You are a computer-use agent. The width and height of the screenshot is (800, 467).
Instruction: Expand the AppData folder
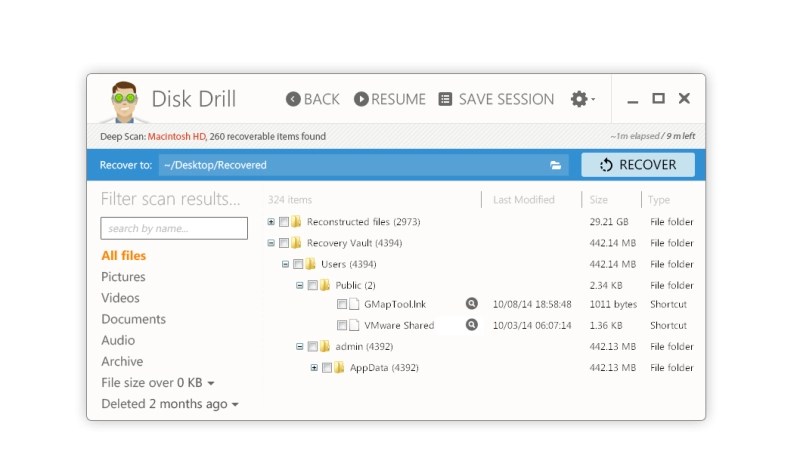314,367
